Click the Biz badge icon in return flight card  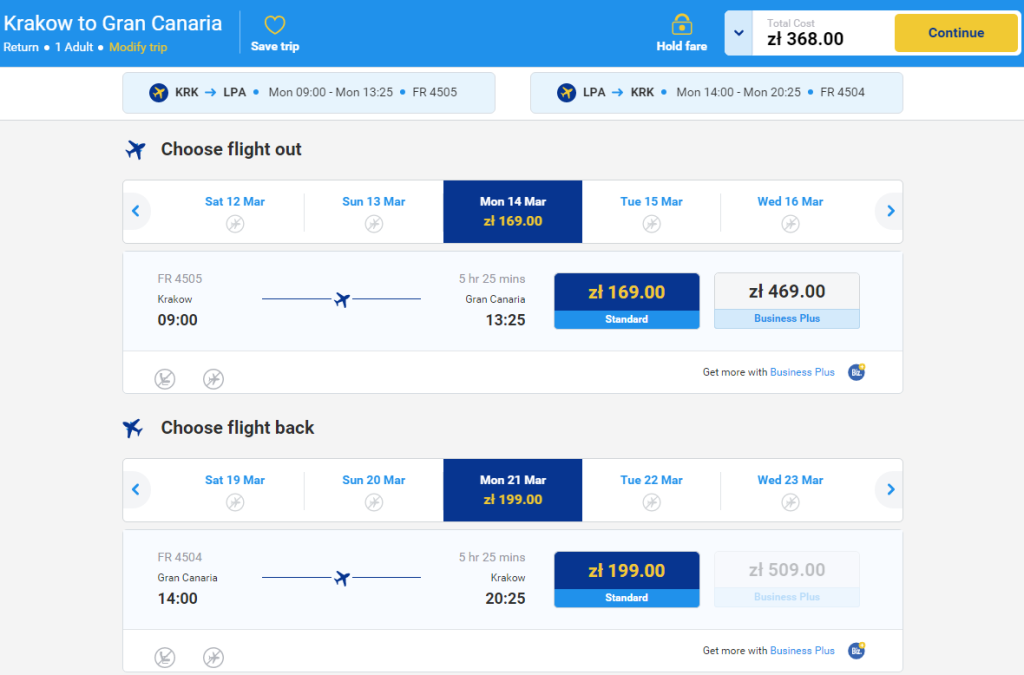(x=856, y=650)
